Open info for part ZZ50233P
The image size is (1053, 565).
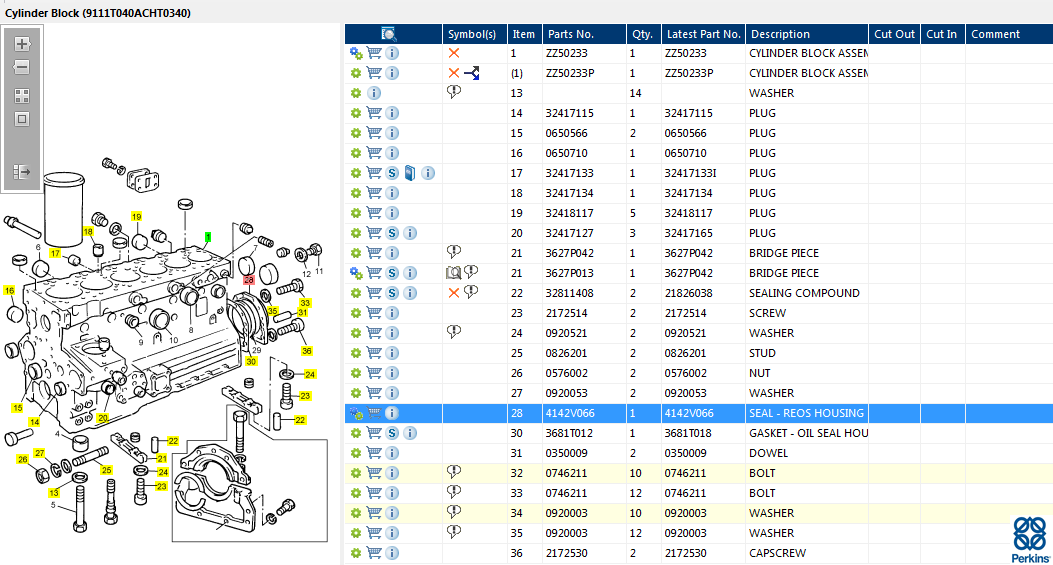click(x=392, y=73)
